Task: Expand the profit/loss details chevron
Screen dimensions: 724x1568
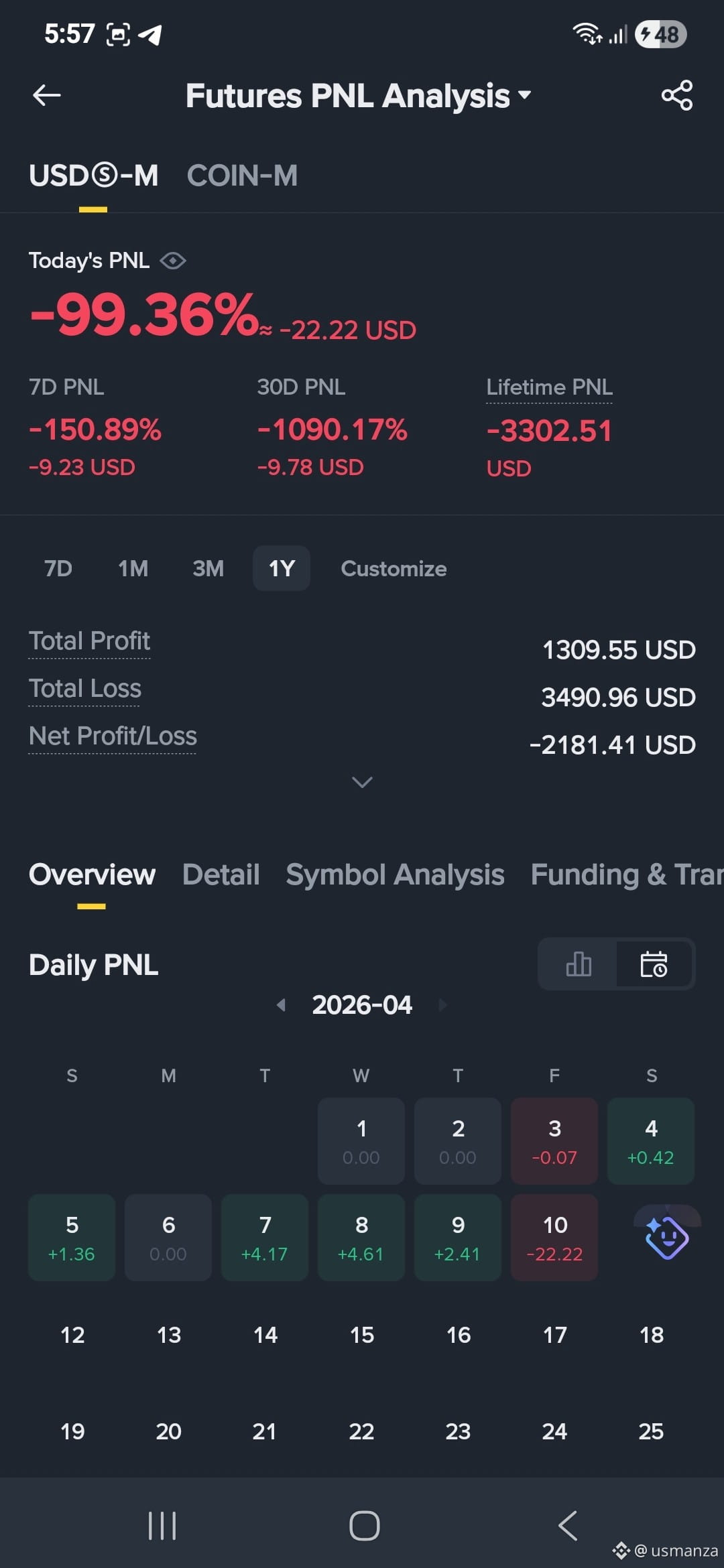Action: tap(362, 782)
